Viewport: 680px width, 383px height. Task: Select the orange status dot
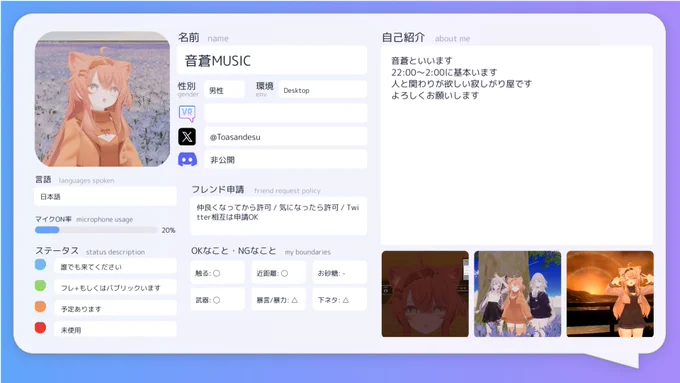40,307
